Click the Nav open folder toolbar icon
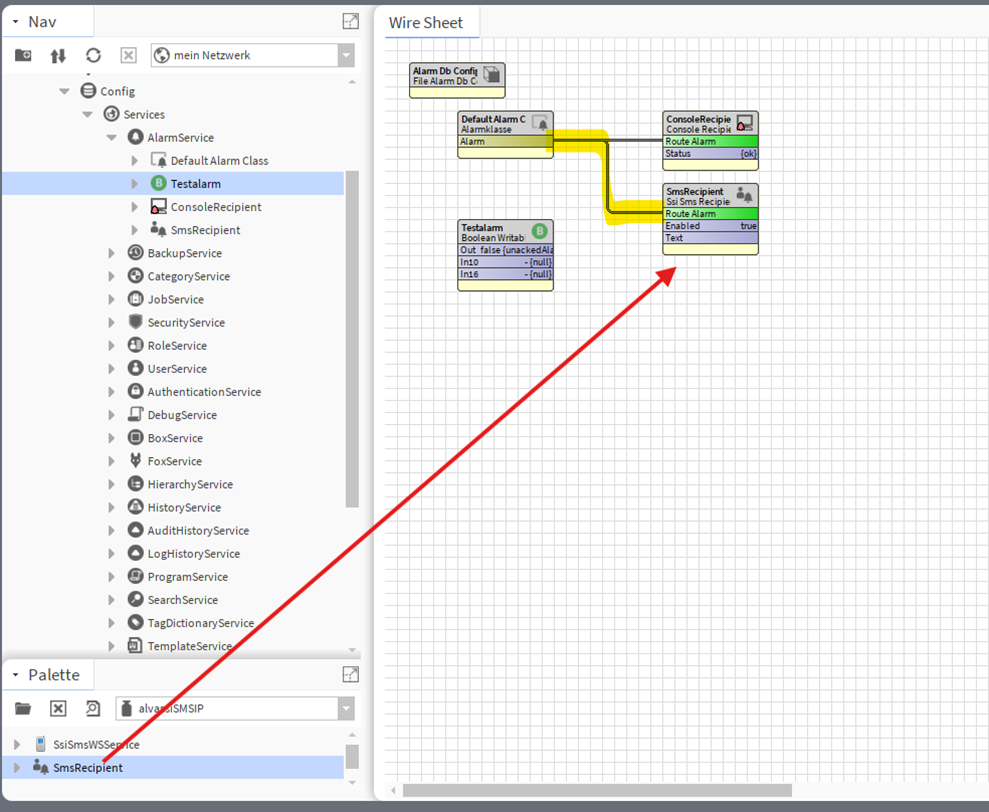This screenshot has width=989, height=812. (x=23, y=56)
